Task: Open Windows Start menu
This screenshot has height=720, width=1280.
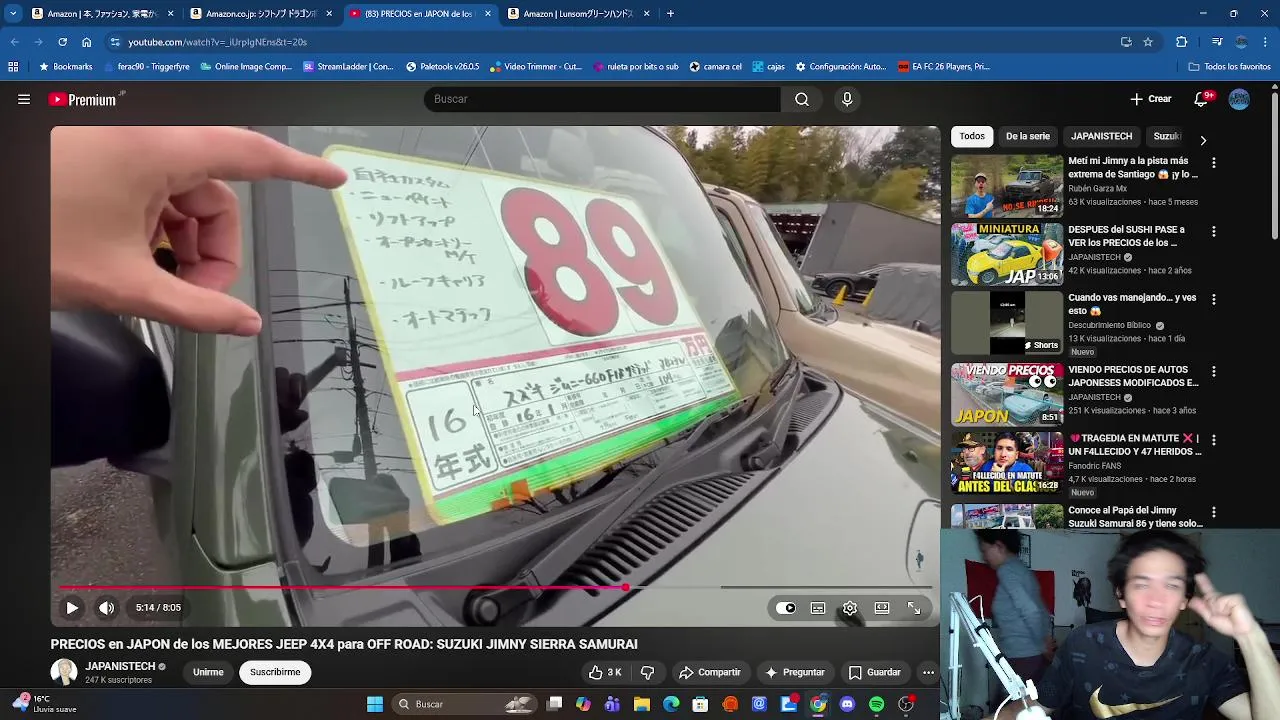Action: coord(375,704)
